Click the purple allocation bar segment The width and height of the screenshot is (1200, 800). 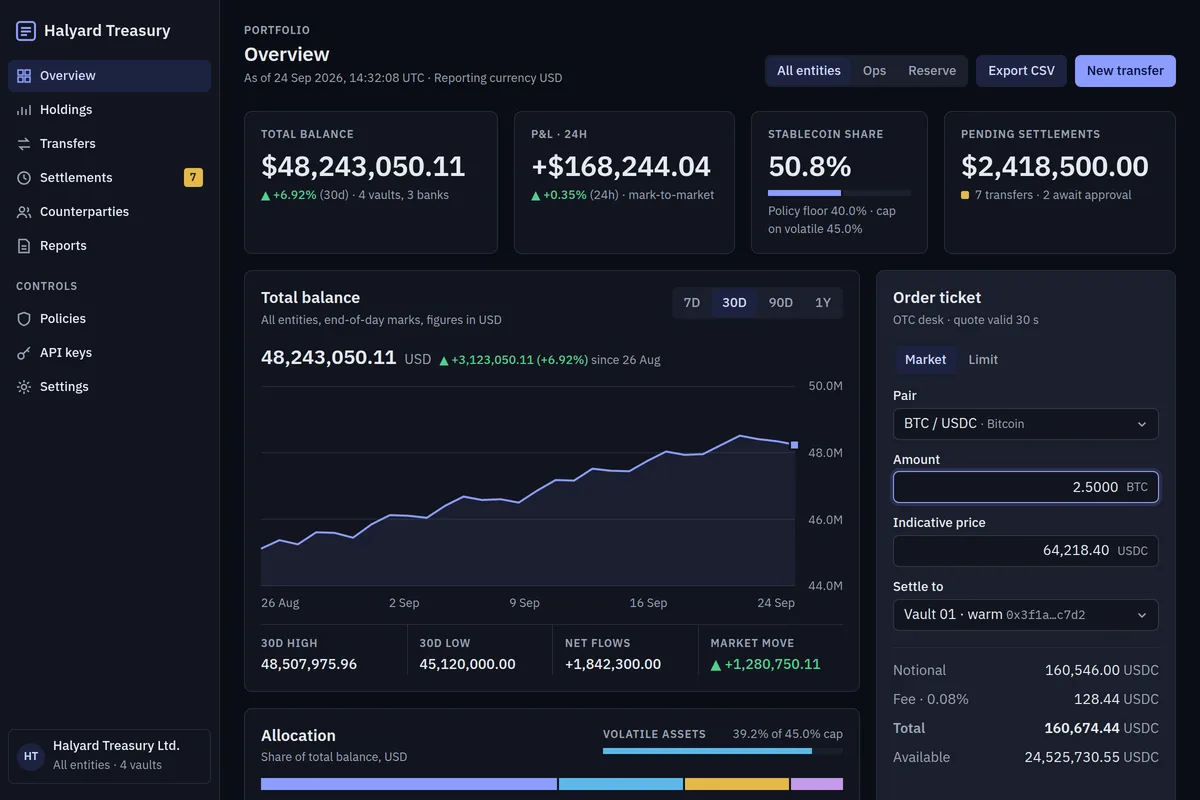coord(409,784)
